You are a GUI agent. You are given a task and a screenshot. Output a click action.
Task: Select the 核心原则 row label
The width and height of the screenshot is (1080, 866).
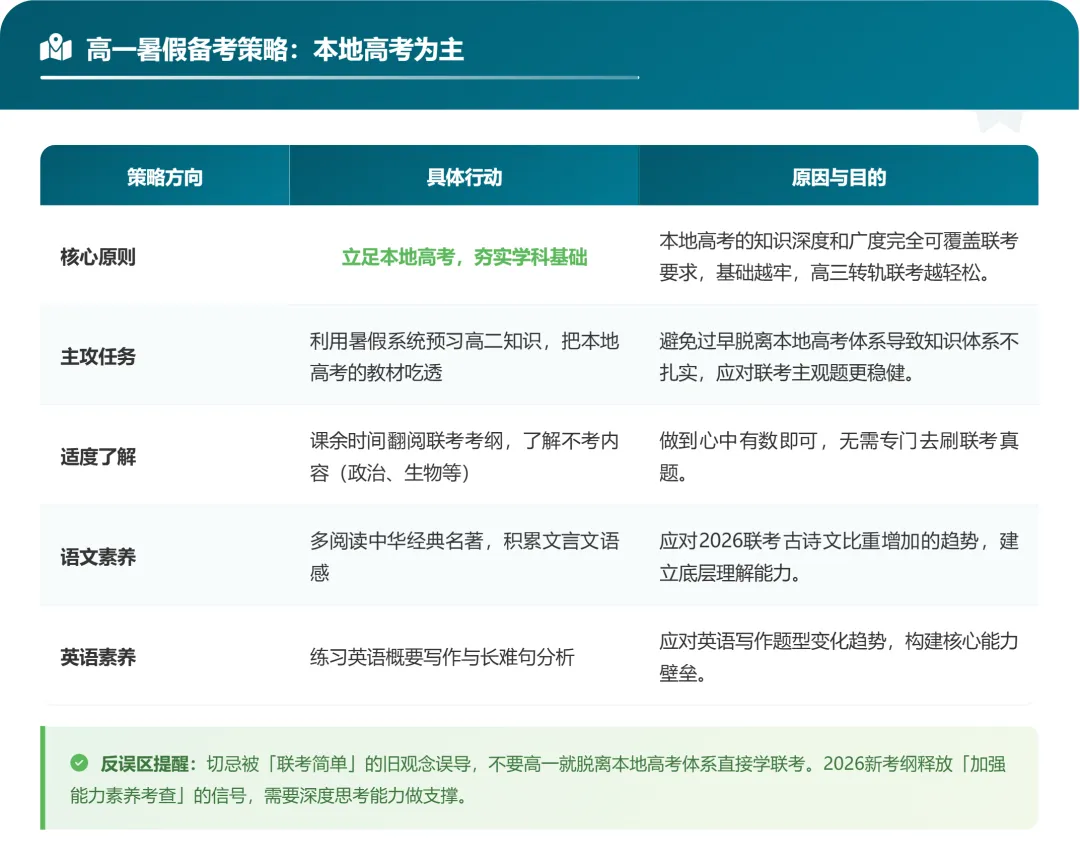pyautogui.click(x=98, y=257)
